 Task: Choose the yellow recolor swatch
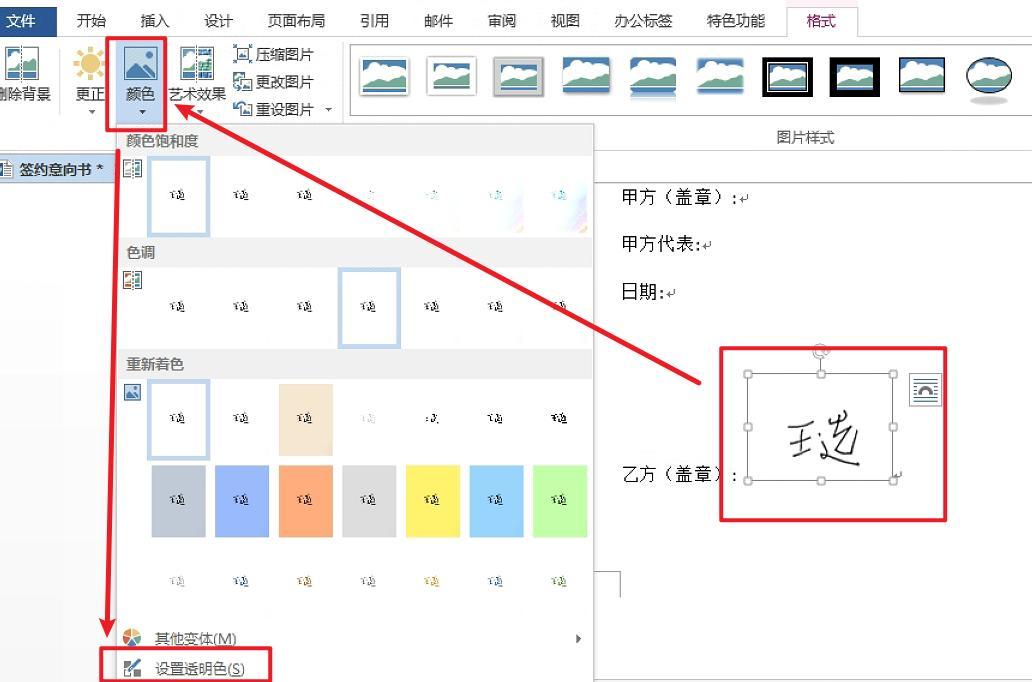coord(432,501)
